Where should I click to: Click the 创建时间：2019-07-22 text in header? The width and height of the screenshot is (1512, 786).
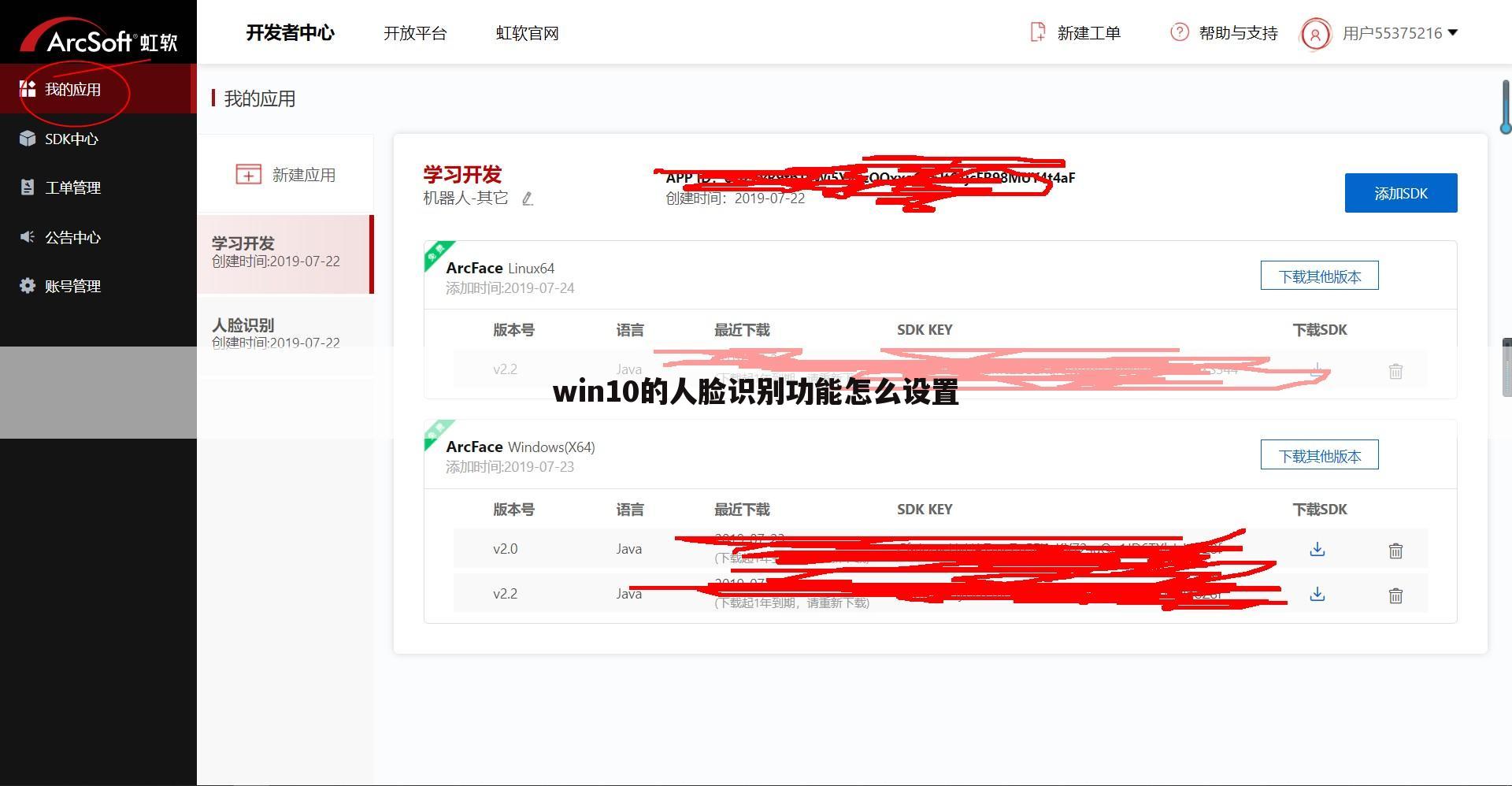736,198
